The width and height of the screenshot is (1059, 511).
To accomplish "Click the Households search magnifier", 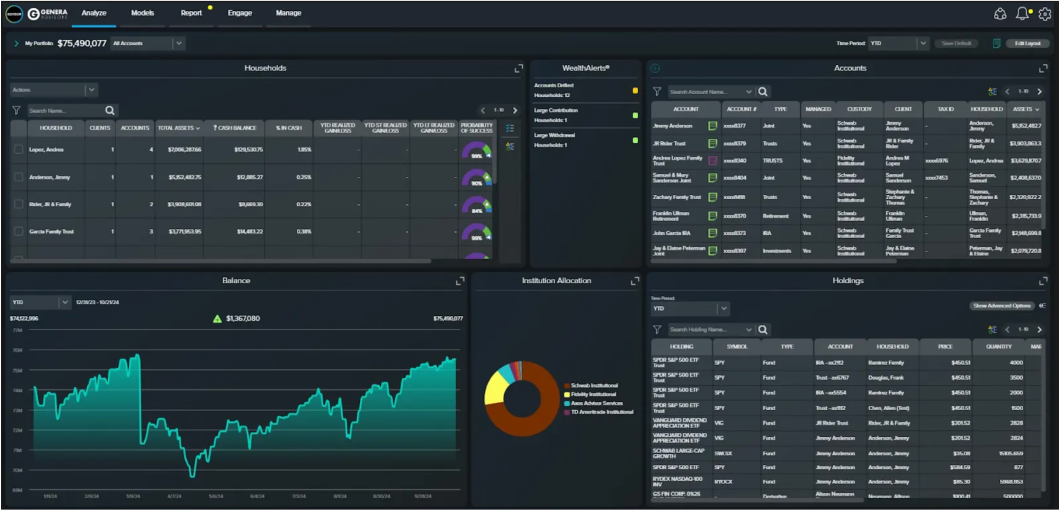I will point(110,110).
